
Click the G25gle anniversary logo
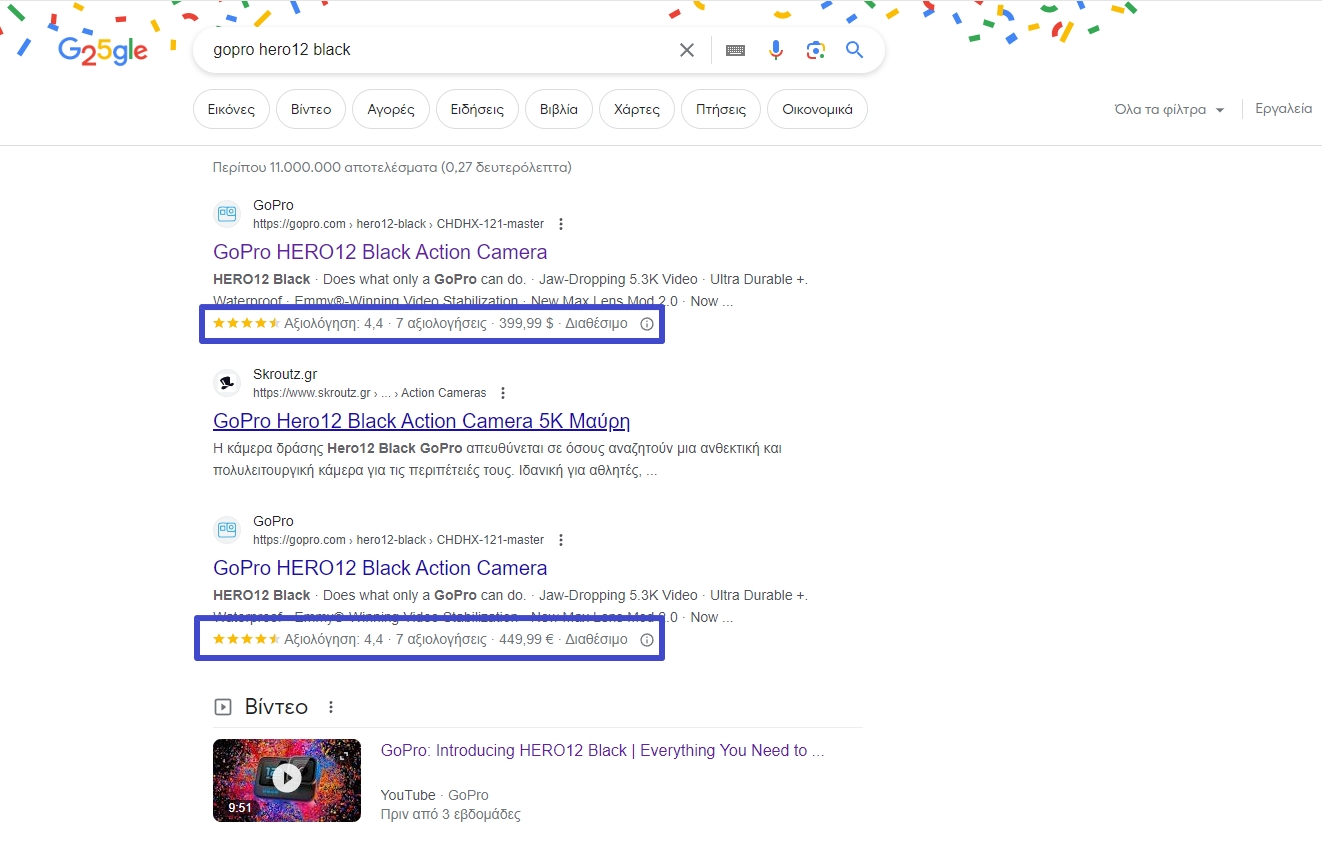pyautogui.click(x=101, y=49)
